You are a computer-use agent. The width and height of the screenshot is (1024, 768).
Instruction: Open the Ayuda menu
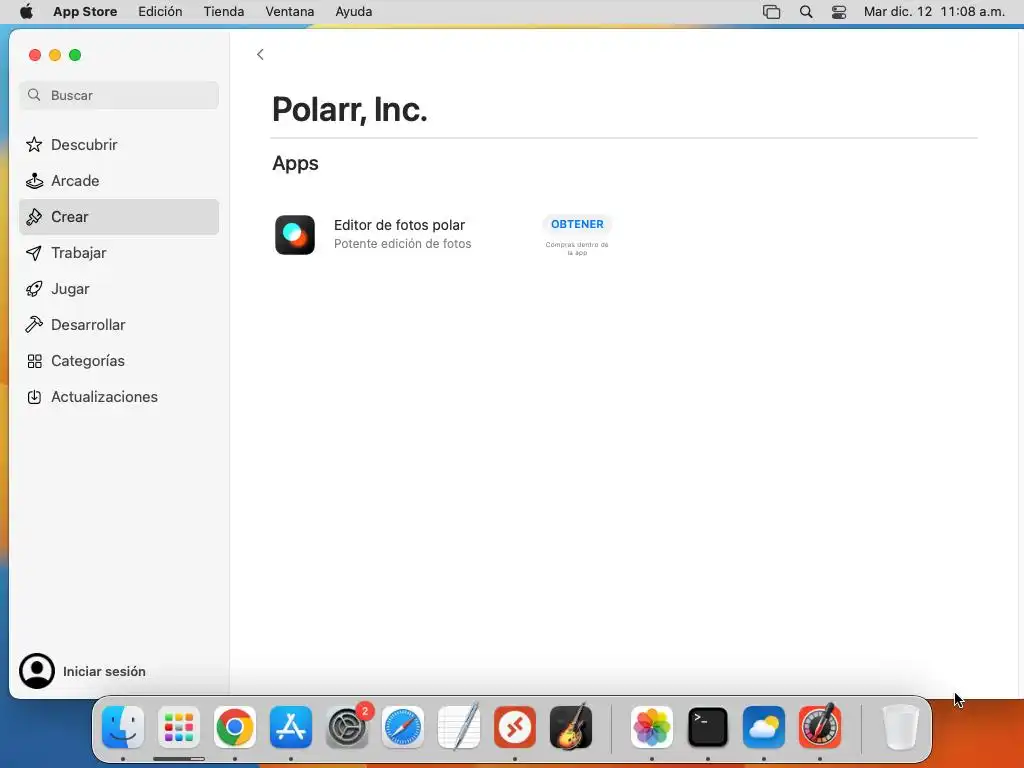[x=353, y=12]
